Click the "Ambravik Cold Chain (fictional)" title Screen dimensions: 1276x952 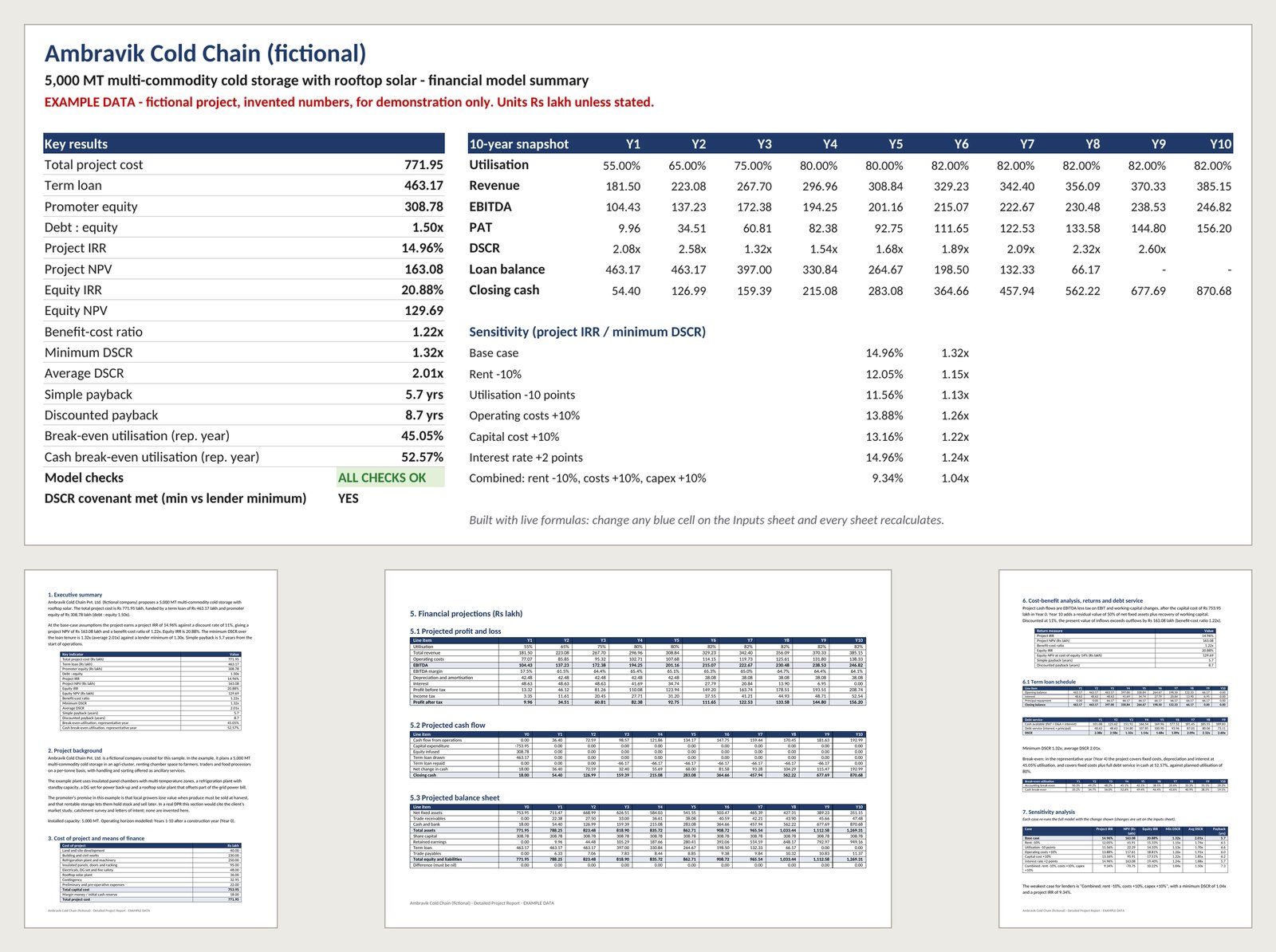tap(206, 53)
